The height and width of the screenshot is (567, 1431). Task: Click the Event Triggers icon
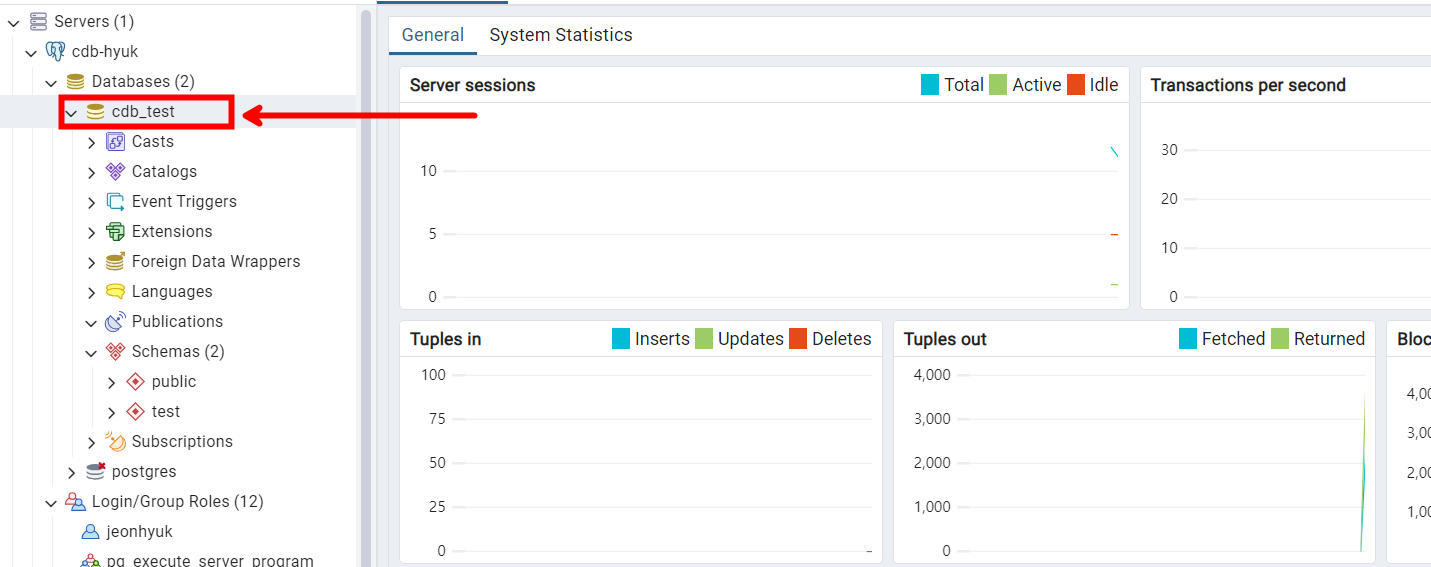pyautogui.click(x=115, y=202)
